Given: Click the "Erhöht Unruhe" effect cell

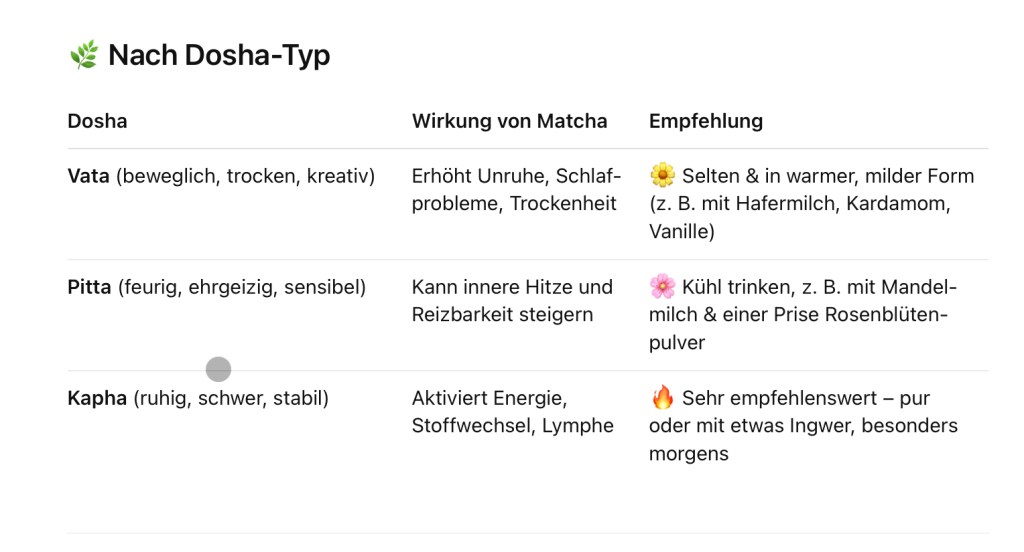Looking at the screenshot, I should click(x=516, y=190).
